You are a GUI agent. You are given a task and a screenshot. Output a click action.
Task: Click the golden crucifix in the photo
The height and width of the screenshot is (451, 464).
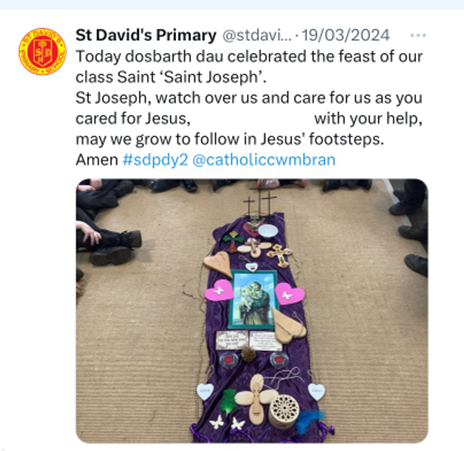point(280,255)
